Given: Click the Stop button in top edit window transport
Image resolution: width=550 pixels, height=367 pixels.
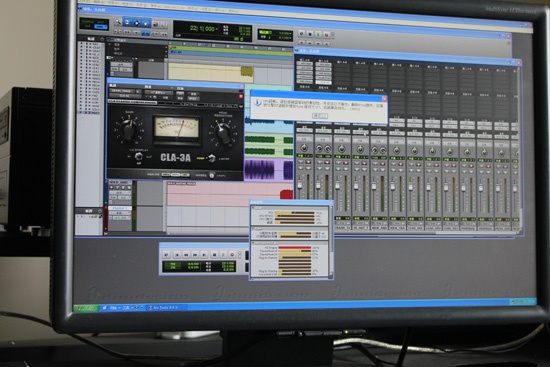Looking at the screenshot, I should pos(310,34).
